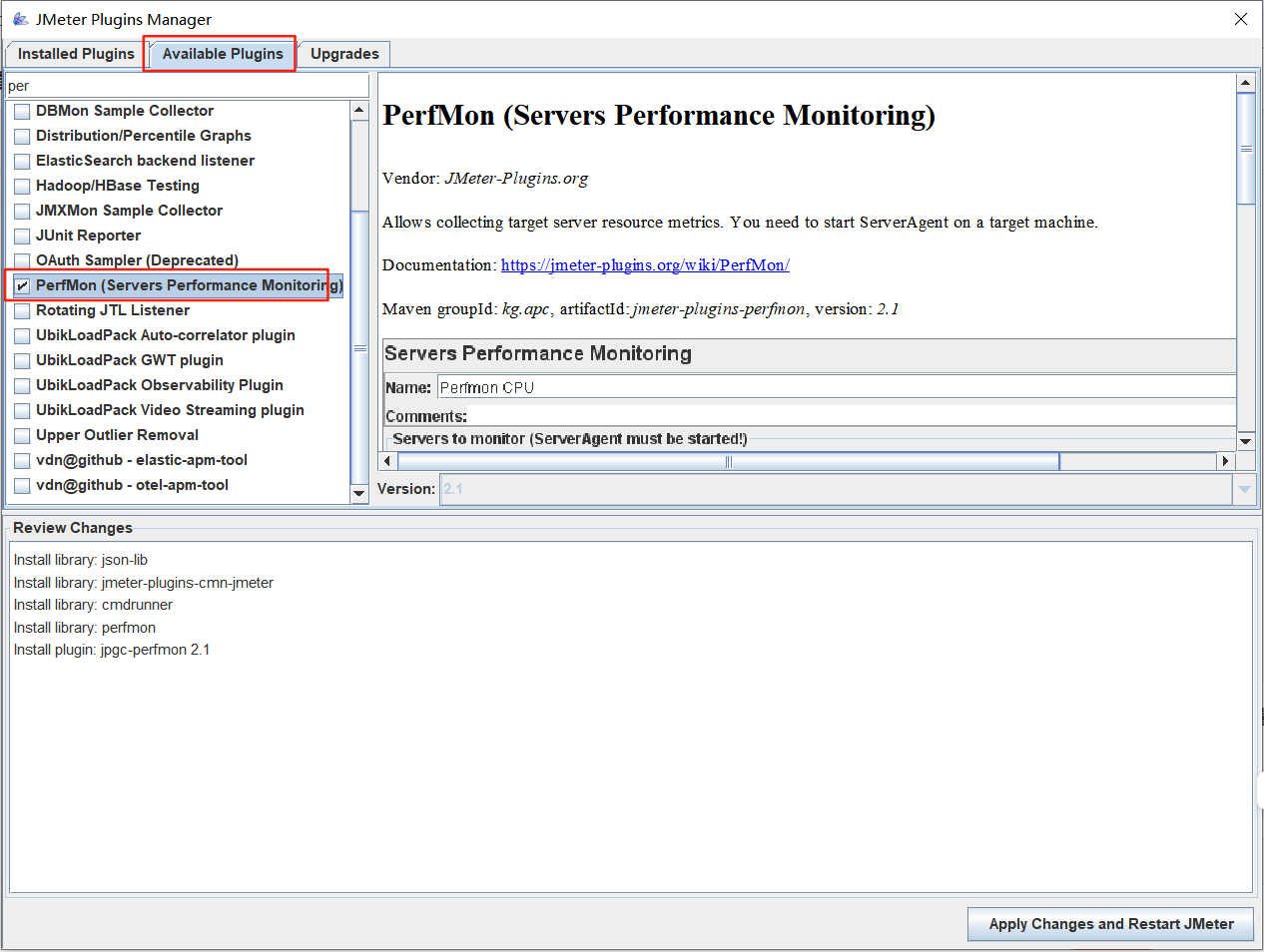Viewport: 1264px width, 952px height.
Task: Open the Upgrades tab
Action: (344, 54)
